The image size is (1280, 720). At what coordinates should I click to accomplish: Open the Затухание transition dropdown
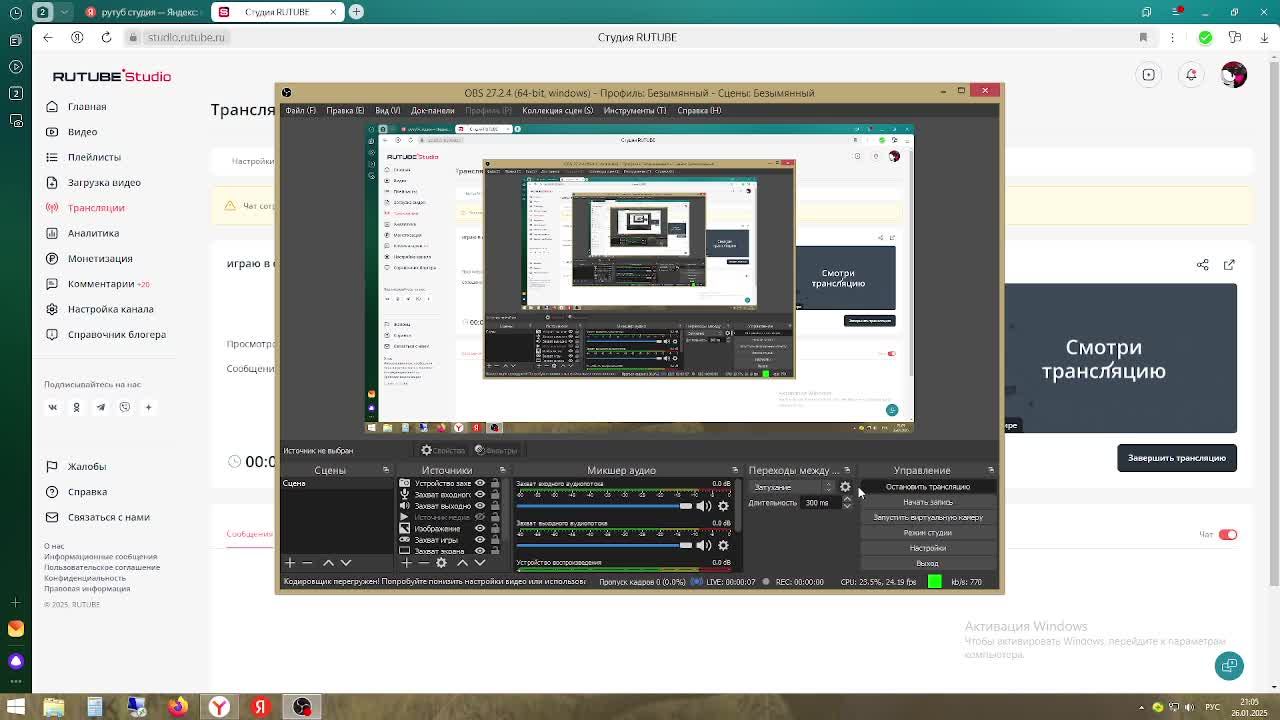tap(792, 487)
